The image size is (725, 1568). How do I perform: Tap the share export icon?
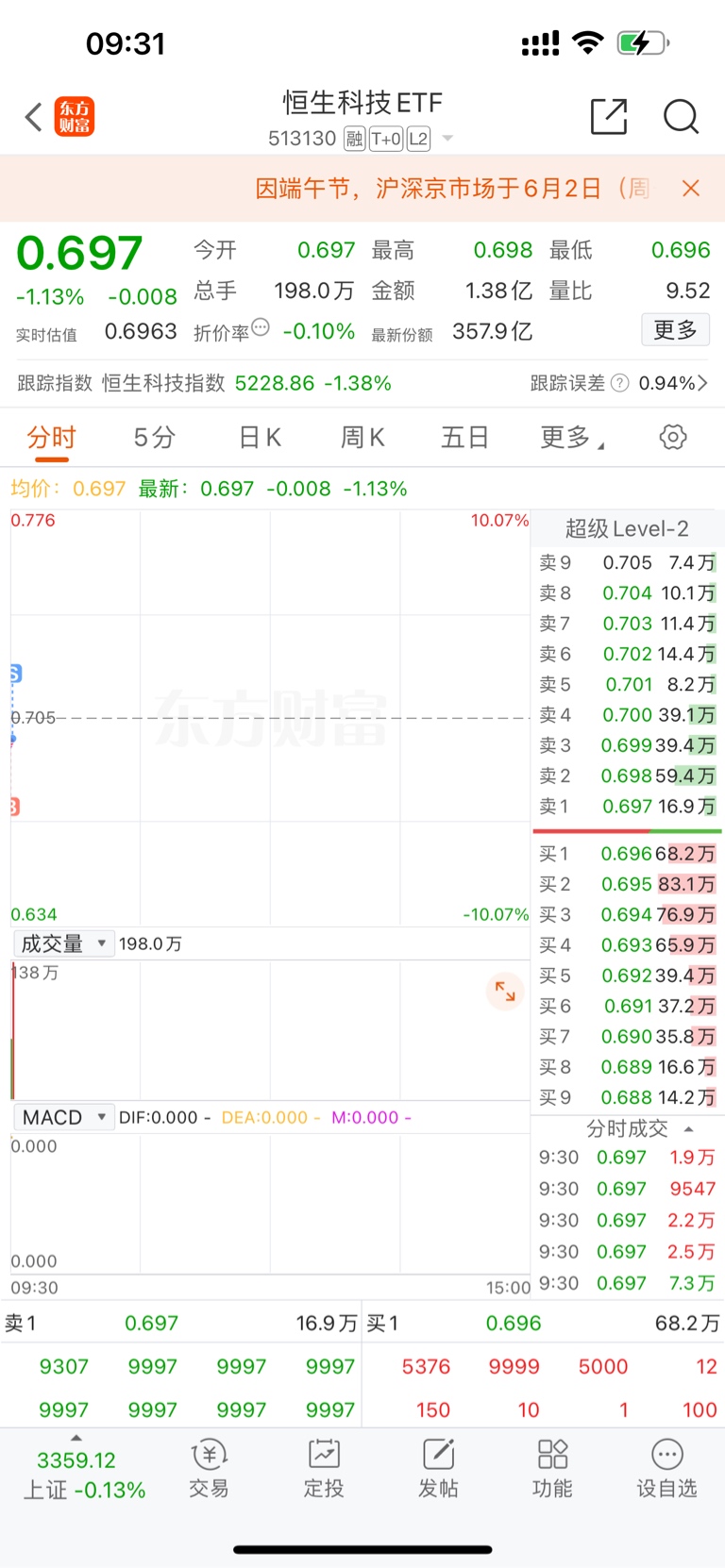click(x=609, y=117)
